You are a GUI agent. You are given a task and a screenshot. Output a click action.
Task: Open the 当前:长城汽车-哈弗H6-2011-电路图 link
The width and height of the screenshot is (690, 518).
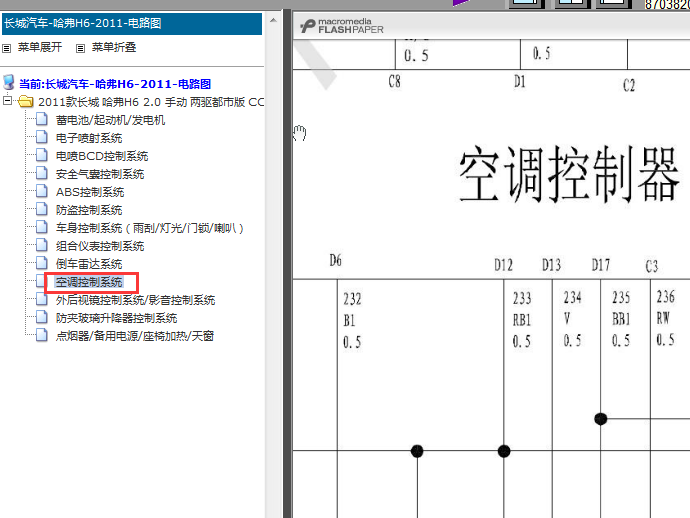point(115,84)
